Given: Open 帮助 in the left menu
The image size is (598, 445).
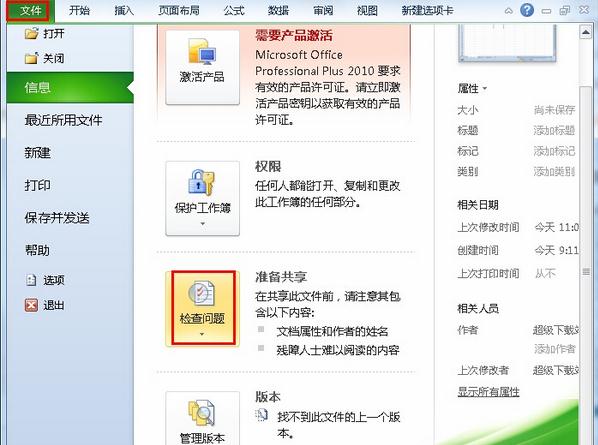Looking at the screenshot, I should click(x=37, y=251).
